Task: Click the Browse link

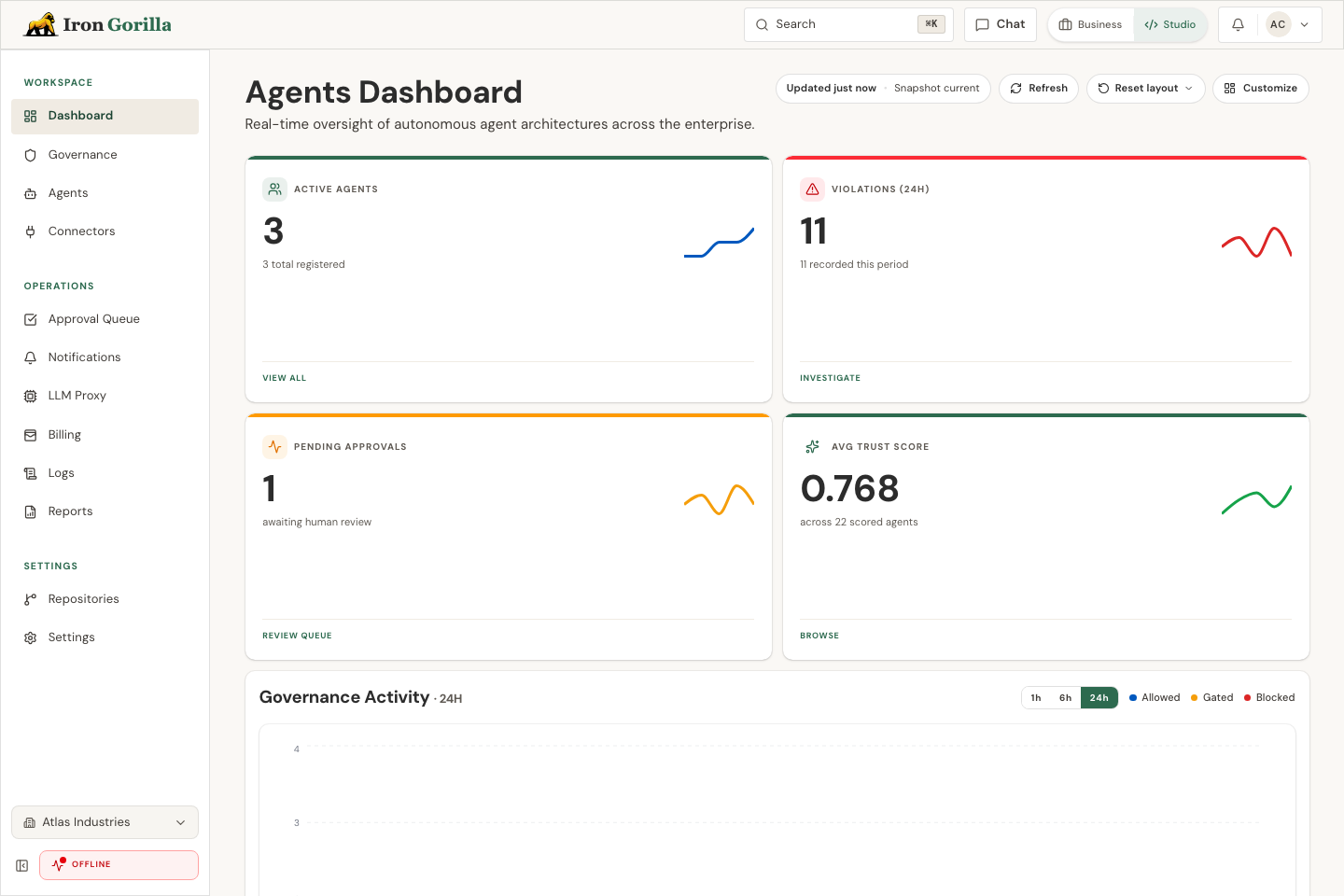Action: 819,636
